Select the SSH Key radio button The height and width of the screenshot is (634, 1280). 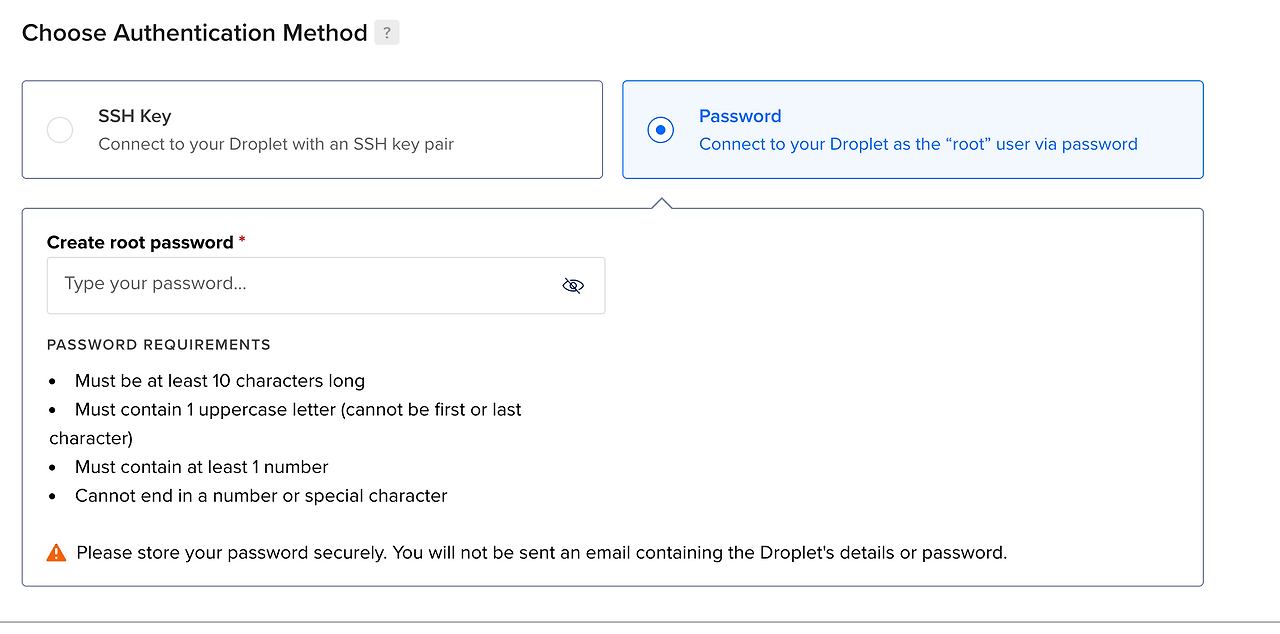[x=60, y=130]
